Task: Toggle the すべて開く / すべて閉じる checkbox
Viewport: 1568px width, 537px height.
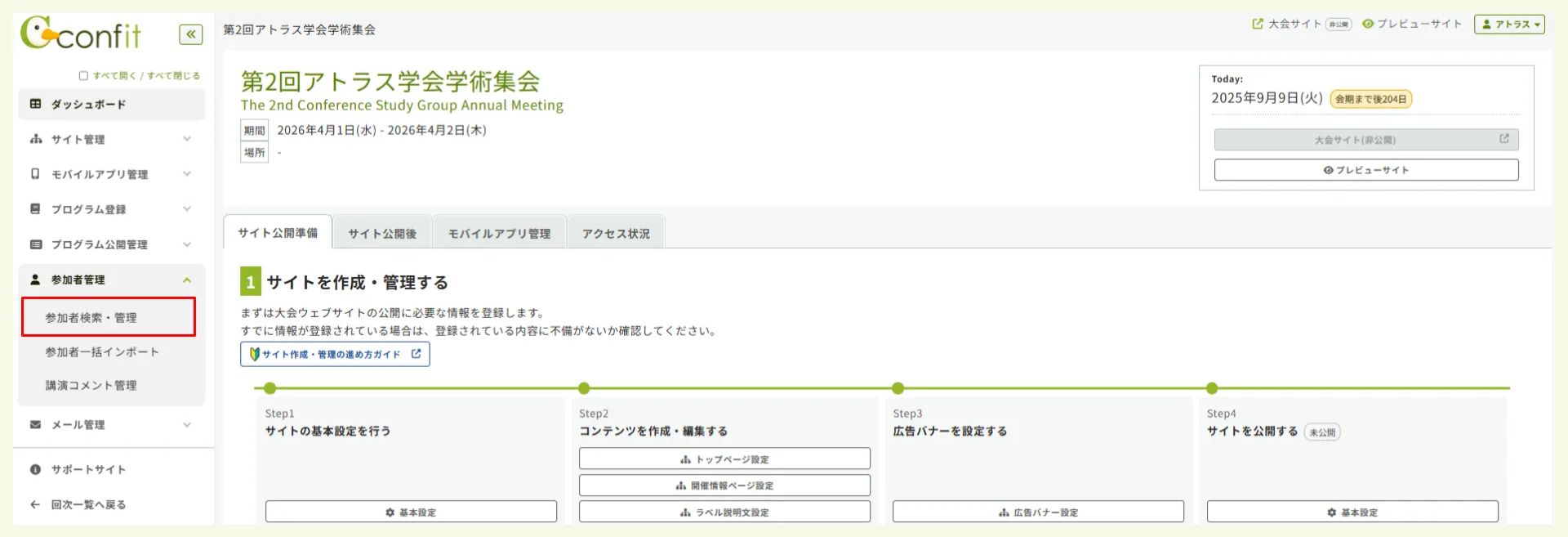Action: [83, 76]
